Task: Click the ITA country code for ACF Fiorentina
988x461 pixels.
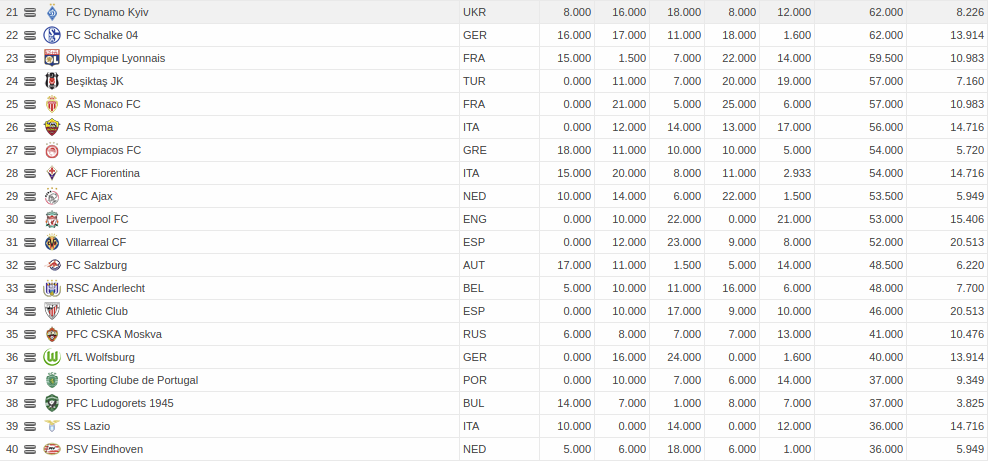Action: point(471,173)
